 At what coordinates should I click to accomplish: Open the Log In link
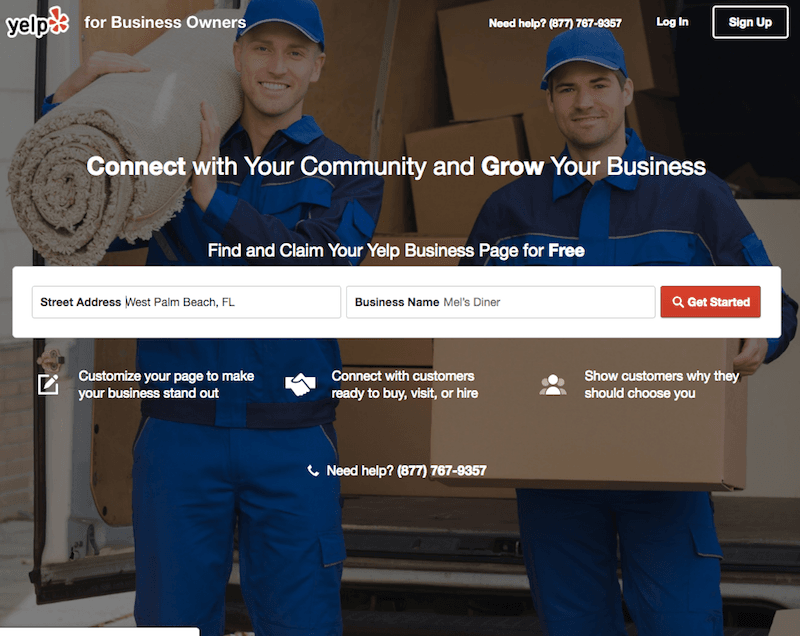pyautogui.click(x=672, y=22)
